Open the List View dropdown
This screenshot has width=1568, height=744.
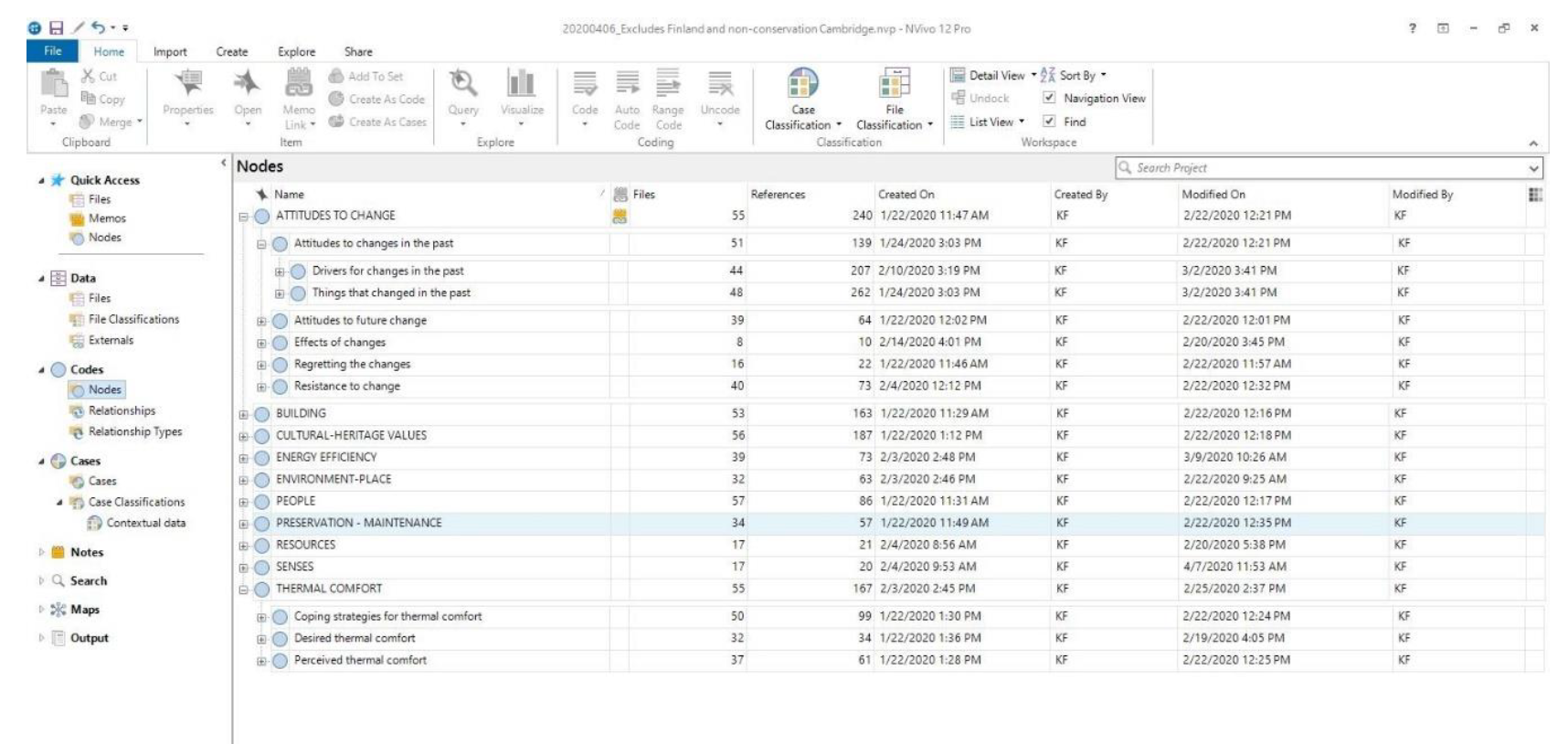coord(988,122)
